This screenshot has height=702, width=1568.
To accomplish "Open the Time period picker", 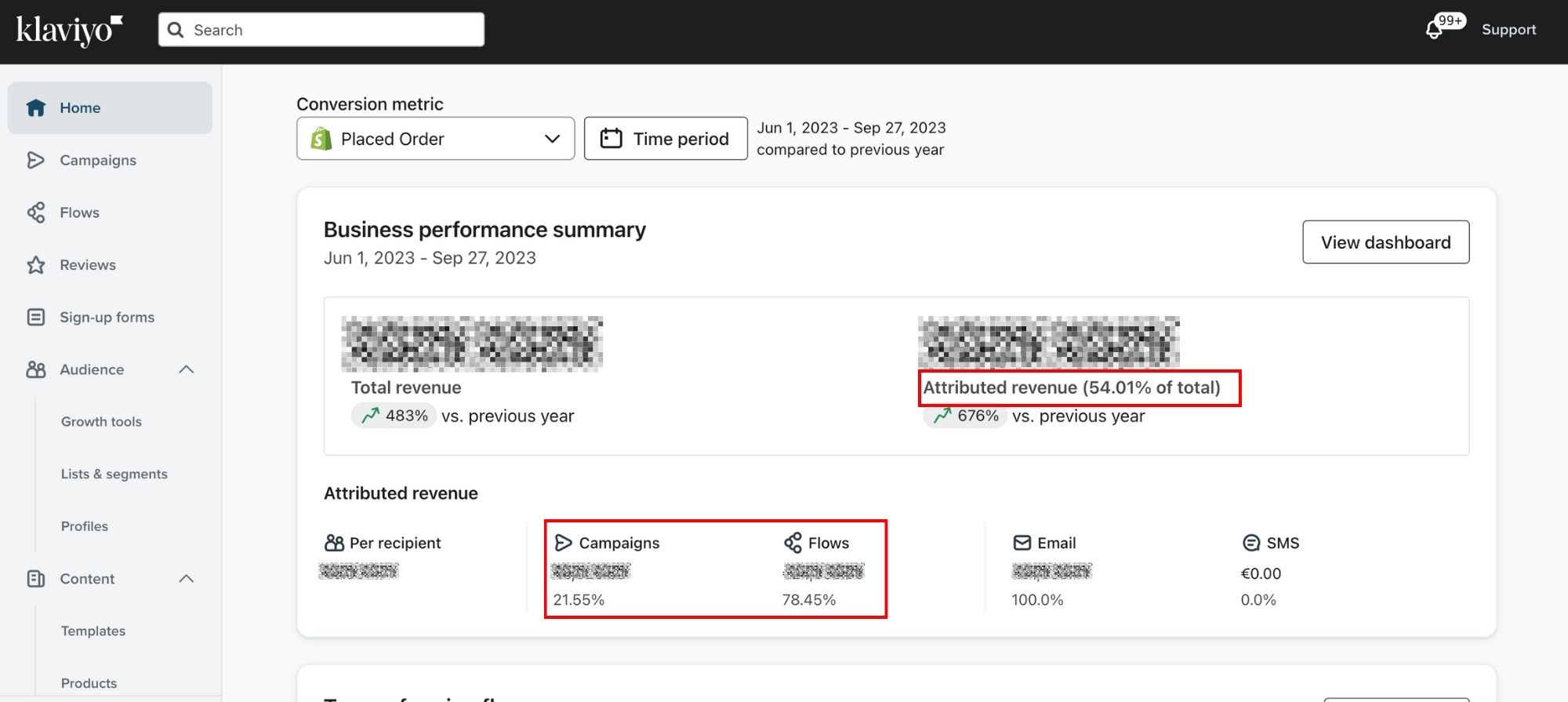I will coord(665,139).
